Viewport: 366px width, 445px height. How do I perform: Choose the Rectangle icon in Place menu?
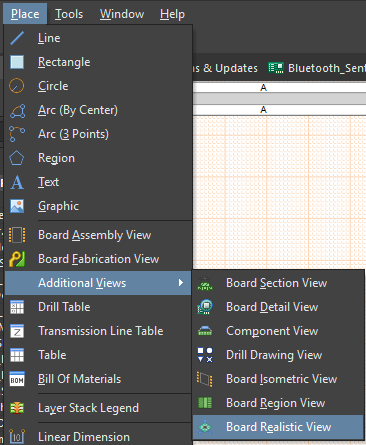(17, 62)
